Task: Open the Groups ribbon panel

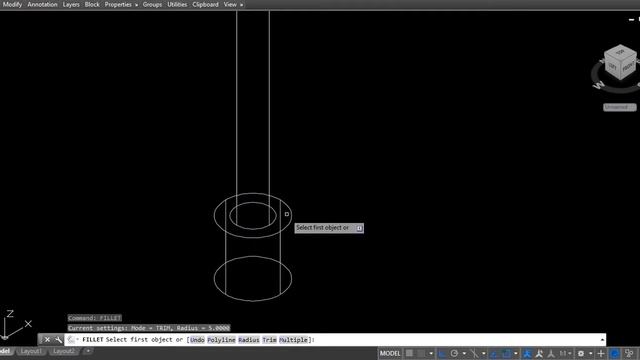Action: pos(152,4)
